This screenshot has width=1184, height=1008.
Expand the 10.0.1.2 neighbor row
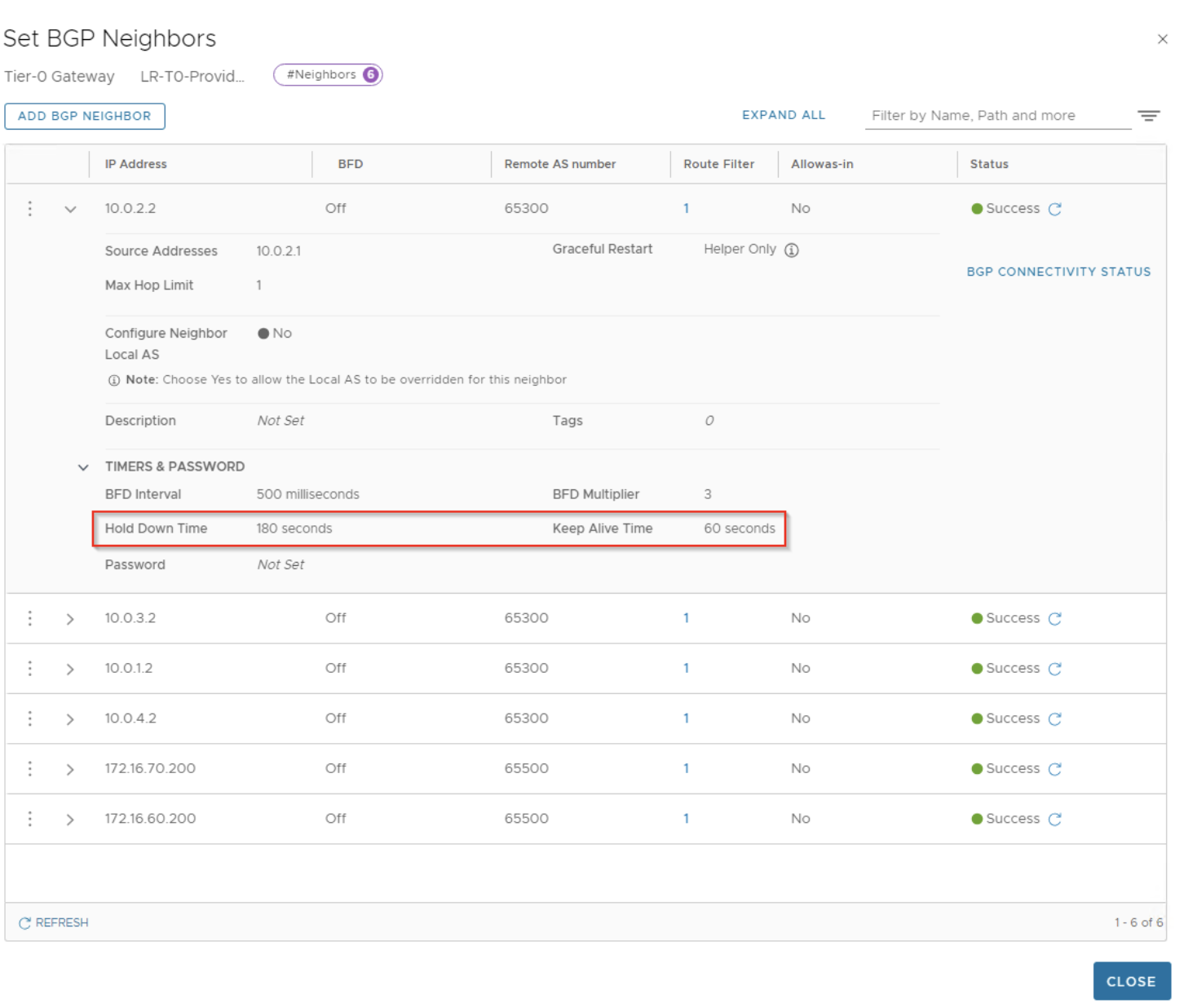pos(70,670)
